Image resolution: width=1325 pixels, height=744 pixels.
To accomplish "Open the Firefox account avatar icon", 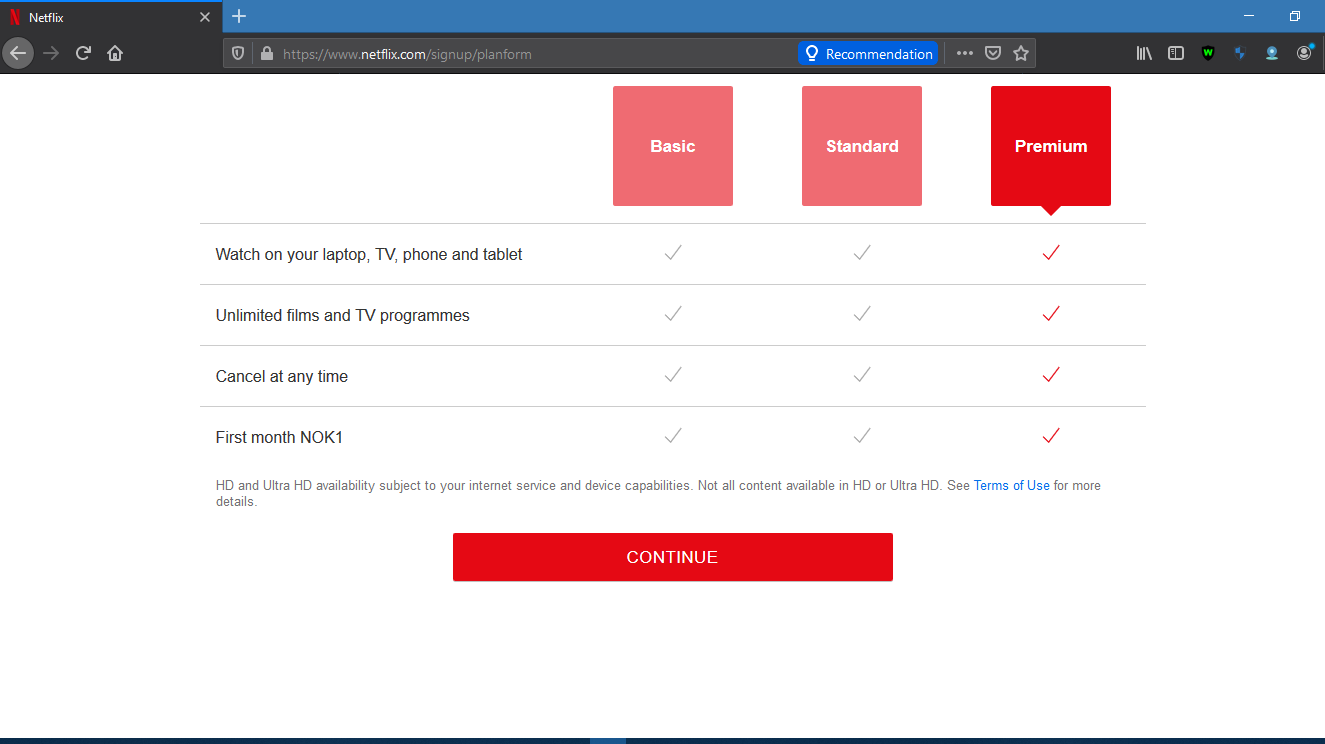I will click(1304, 52).
